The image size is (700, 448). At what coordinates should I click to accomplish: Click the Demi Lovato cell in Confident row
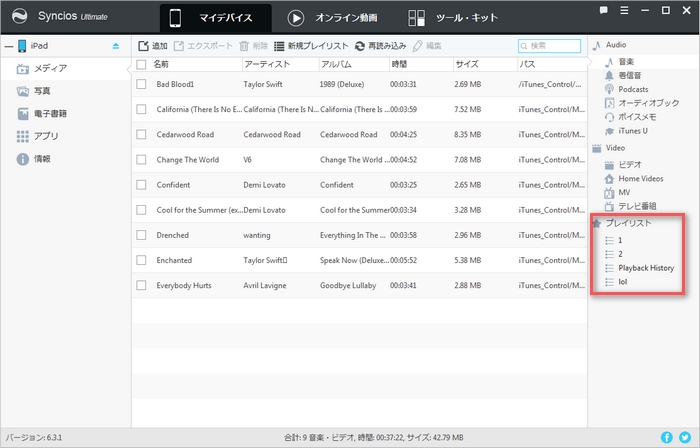264,185
